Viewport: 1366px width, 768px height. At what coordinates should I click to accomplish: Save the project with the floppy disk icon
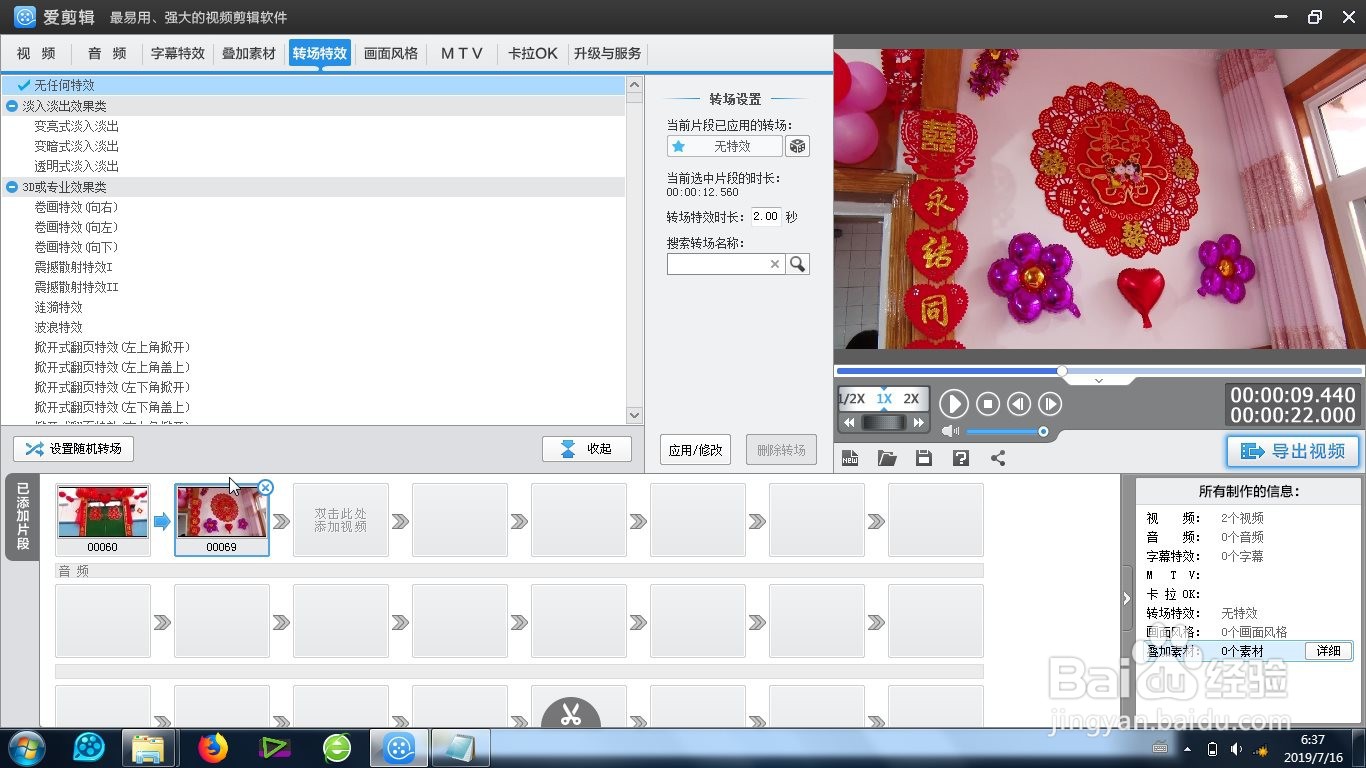(x=923, y=457)
